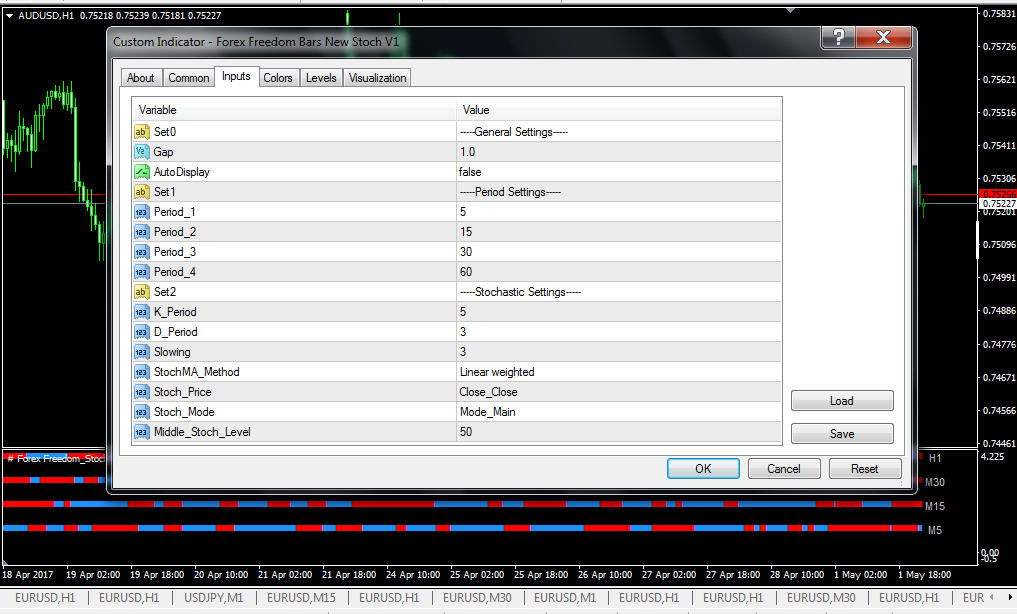The image size is (1017, 614).
Task: Click the Save button
Action: point(842,434)
